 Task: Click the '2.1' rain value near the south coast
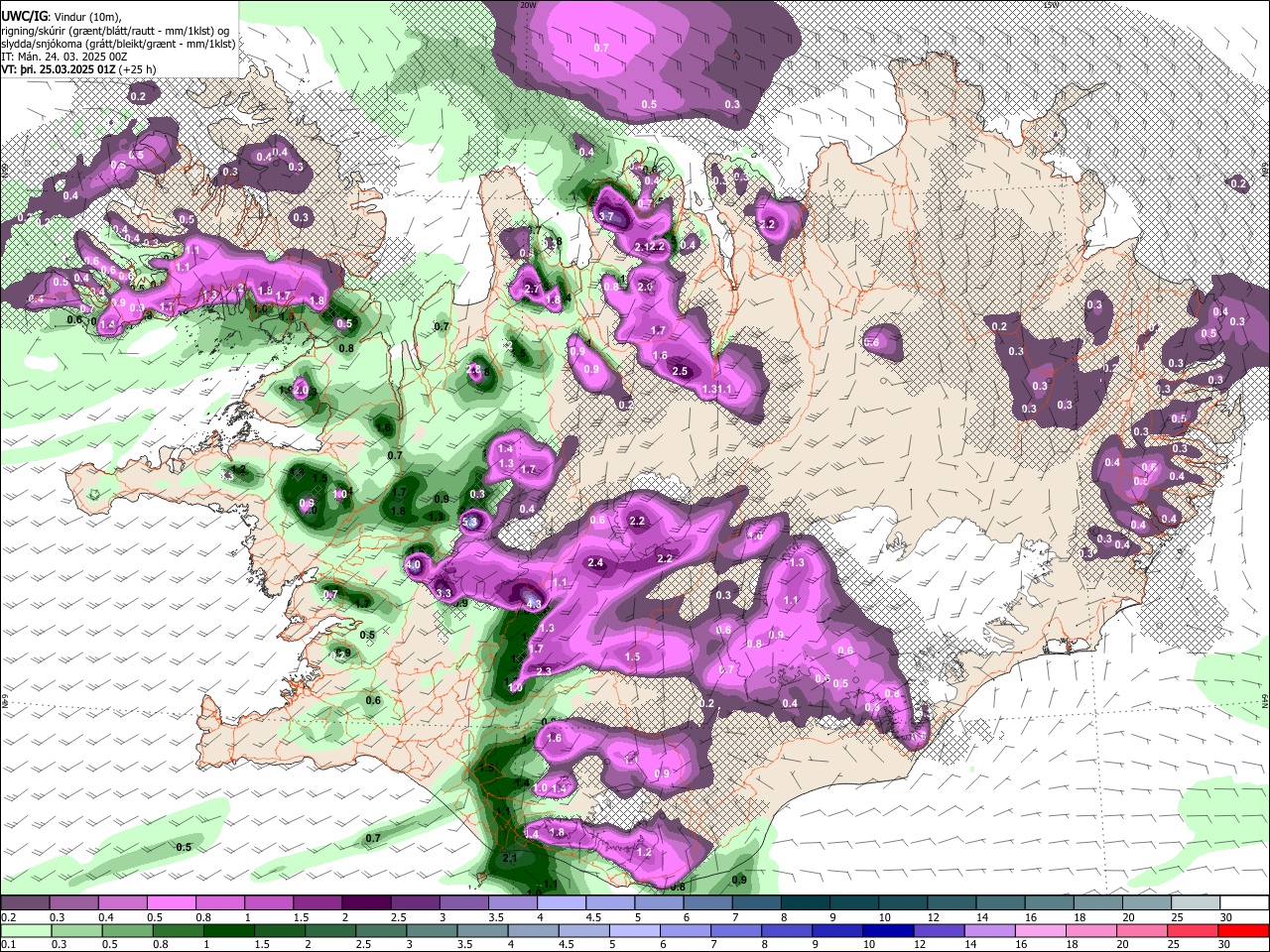tap(511, 858)
